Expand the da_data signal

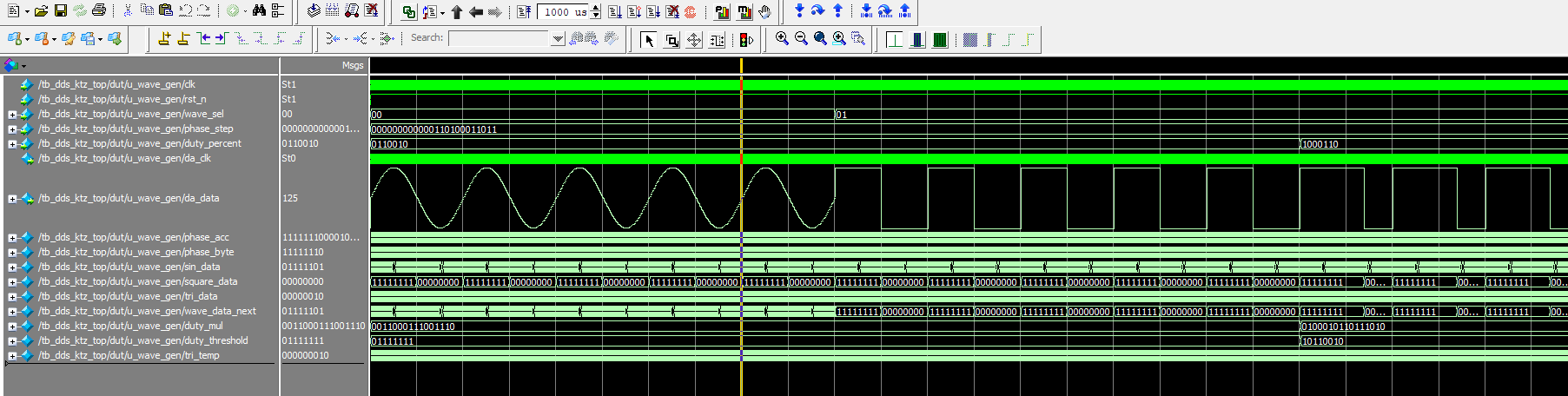pyautogui.click(x=12, y=199)
